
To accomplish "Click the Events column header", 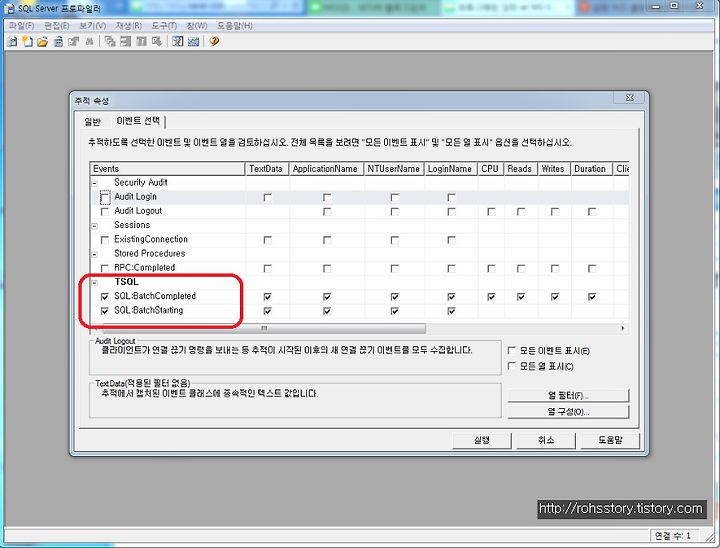I will point(167,169).
